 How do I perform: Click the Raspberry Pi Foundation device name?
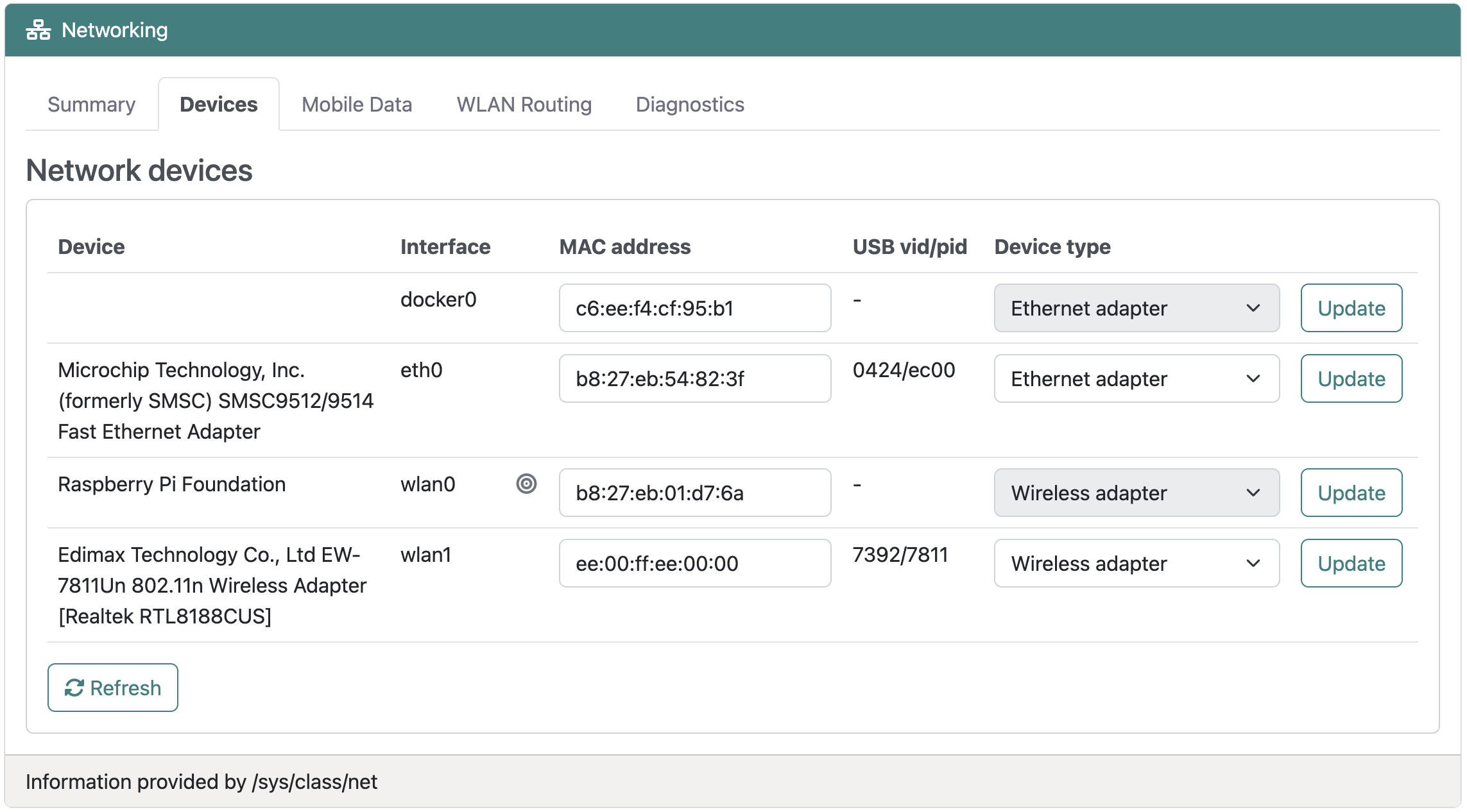172,484
